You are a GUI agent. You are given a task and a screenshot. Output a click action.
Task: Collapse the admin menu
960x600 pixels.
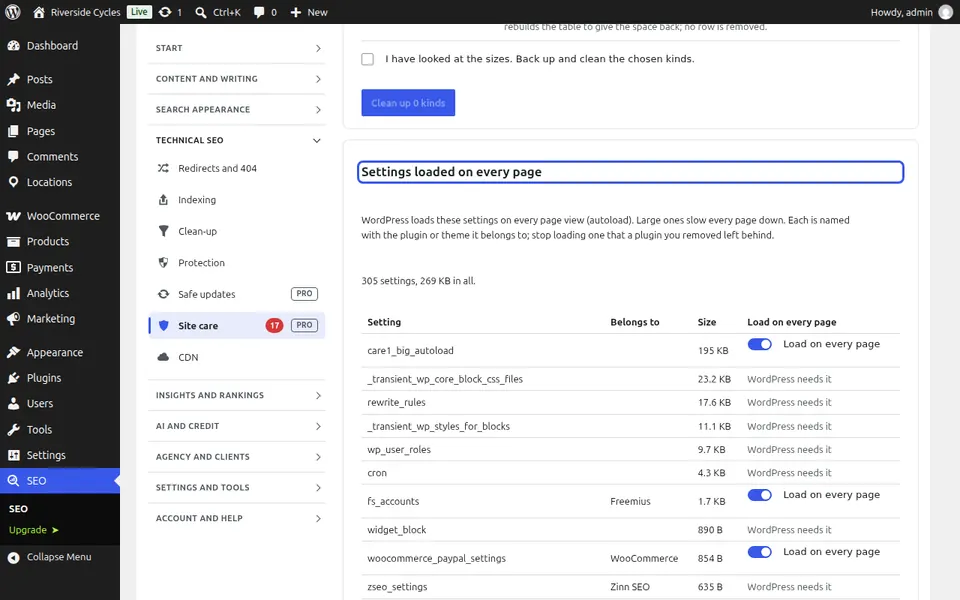click(x=60, y=557)
